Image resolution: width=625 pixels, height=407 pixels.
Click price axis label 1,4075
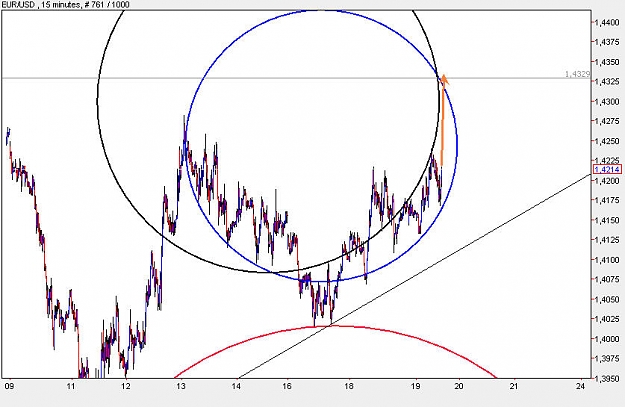[x=607, y=279]
